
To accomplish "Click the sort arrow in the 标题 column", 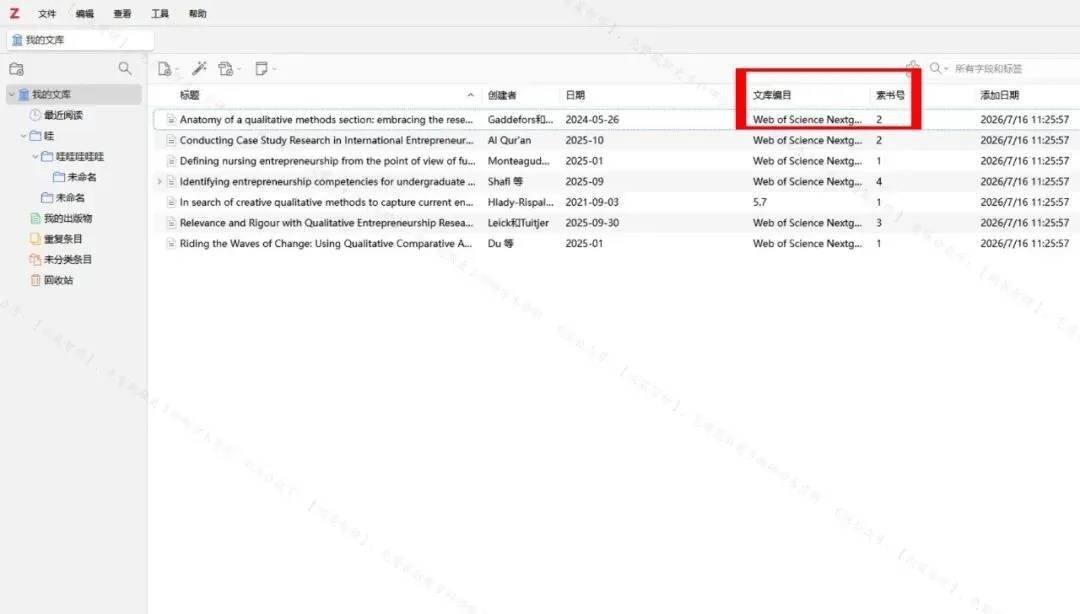I will point(470,95).
